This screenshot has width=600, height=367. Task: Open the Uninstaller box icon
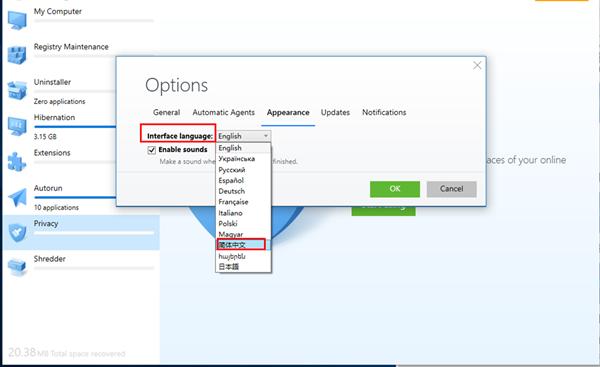coord(17,90)
